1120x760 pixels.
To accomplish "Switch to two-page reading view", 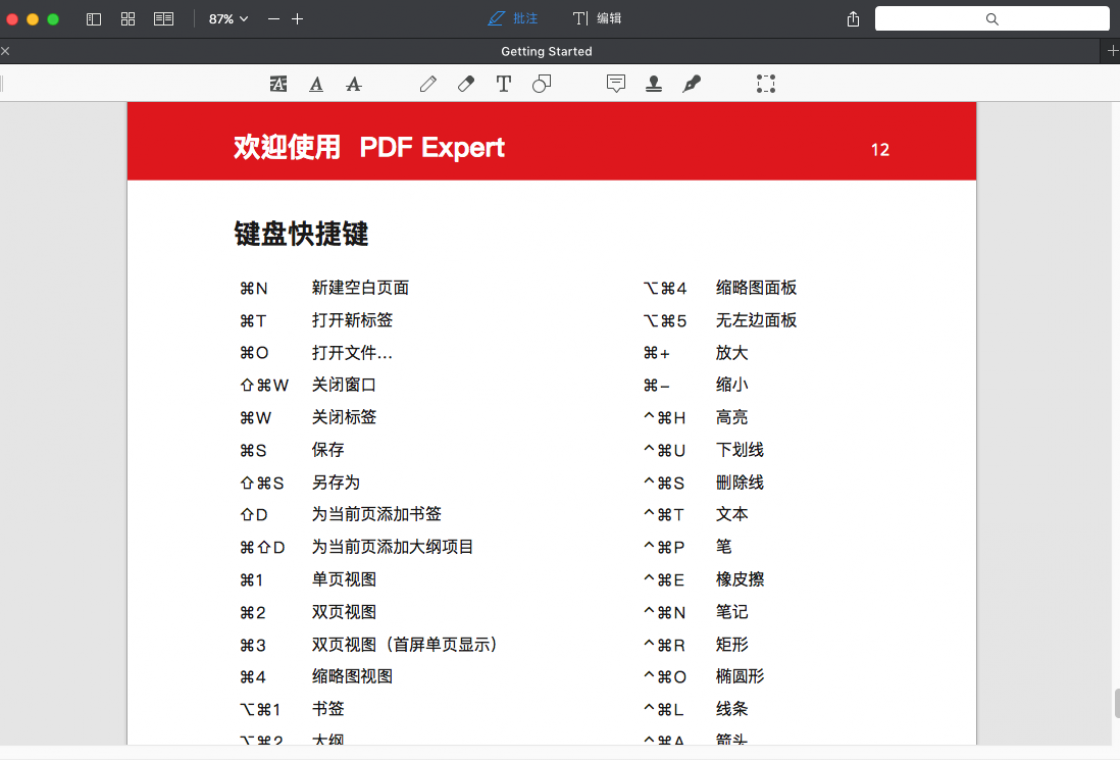I will tap(164, 19).
